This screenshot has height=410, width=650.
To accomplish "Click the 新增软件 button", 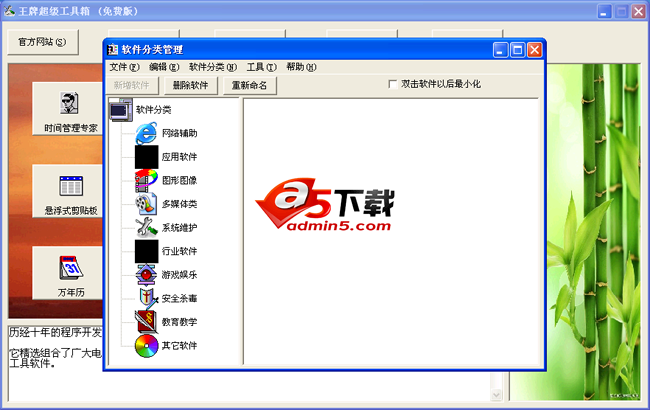I will point(131,85).
